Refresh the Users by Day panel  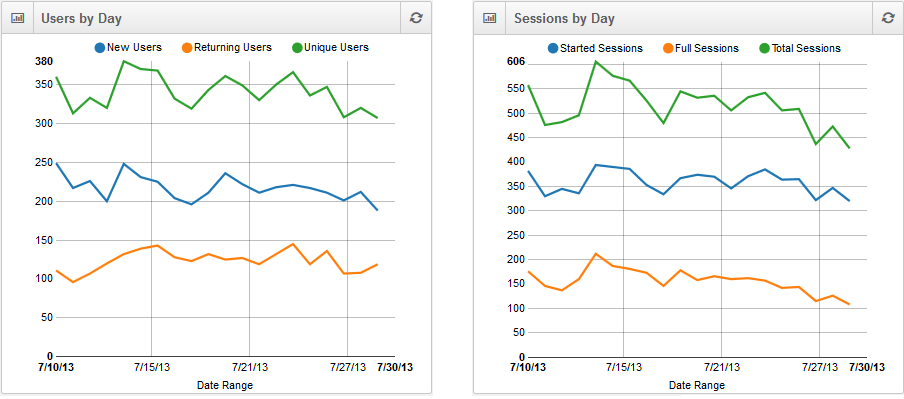click(x=416, y=18)
